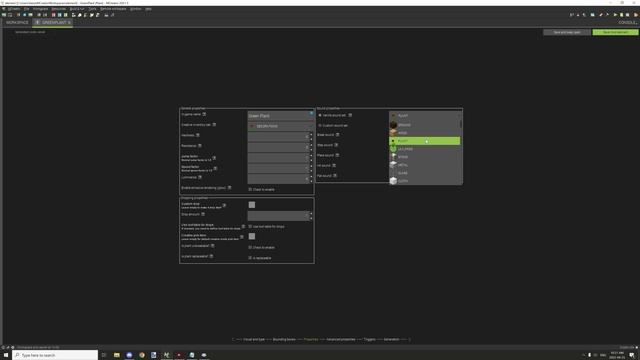Open help icon beside Break sound
The image size is (640, 360).
337,135
